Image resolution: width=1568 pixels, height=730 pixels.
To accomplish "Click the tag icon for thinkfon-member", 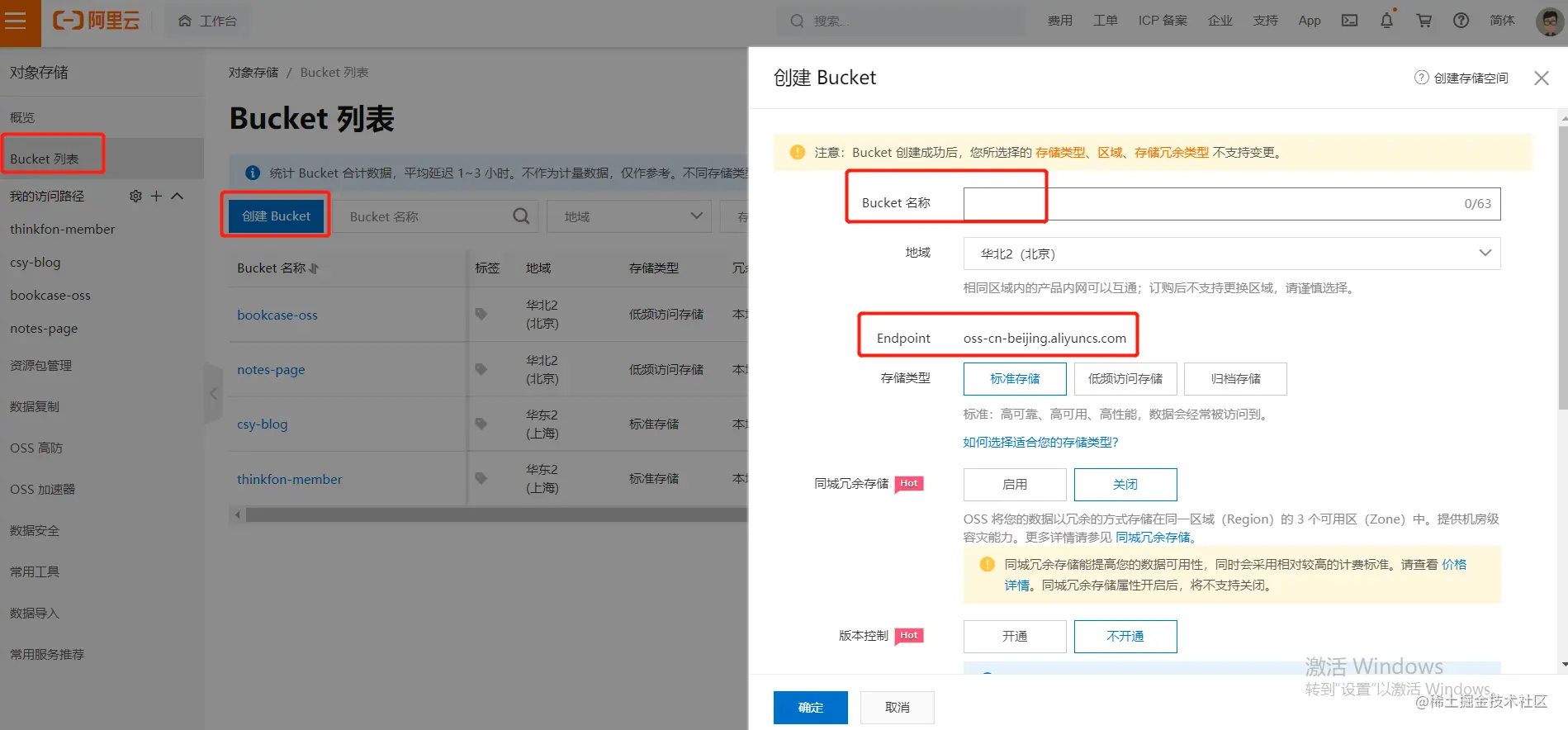I will coord(481,478).
